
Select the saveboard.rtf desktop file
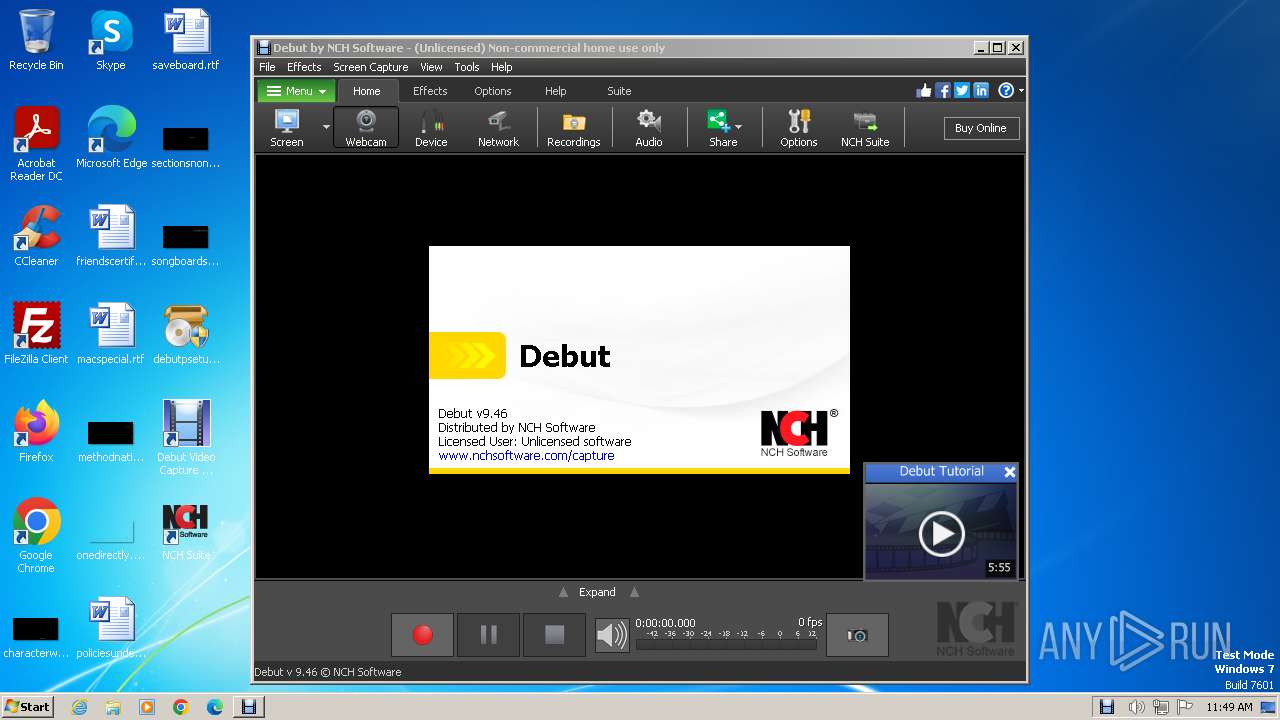(x=186, y=40)
